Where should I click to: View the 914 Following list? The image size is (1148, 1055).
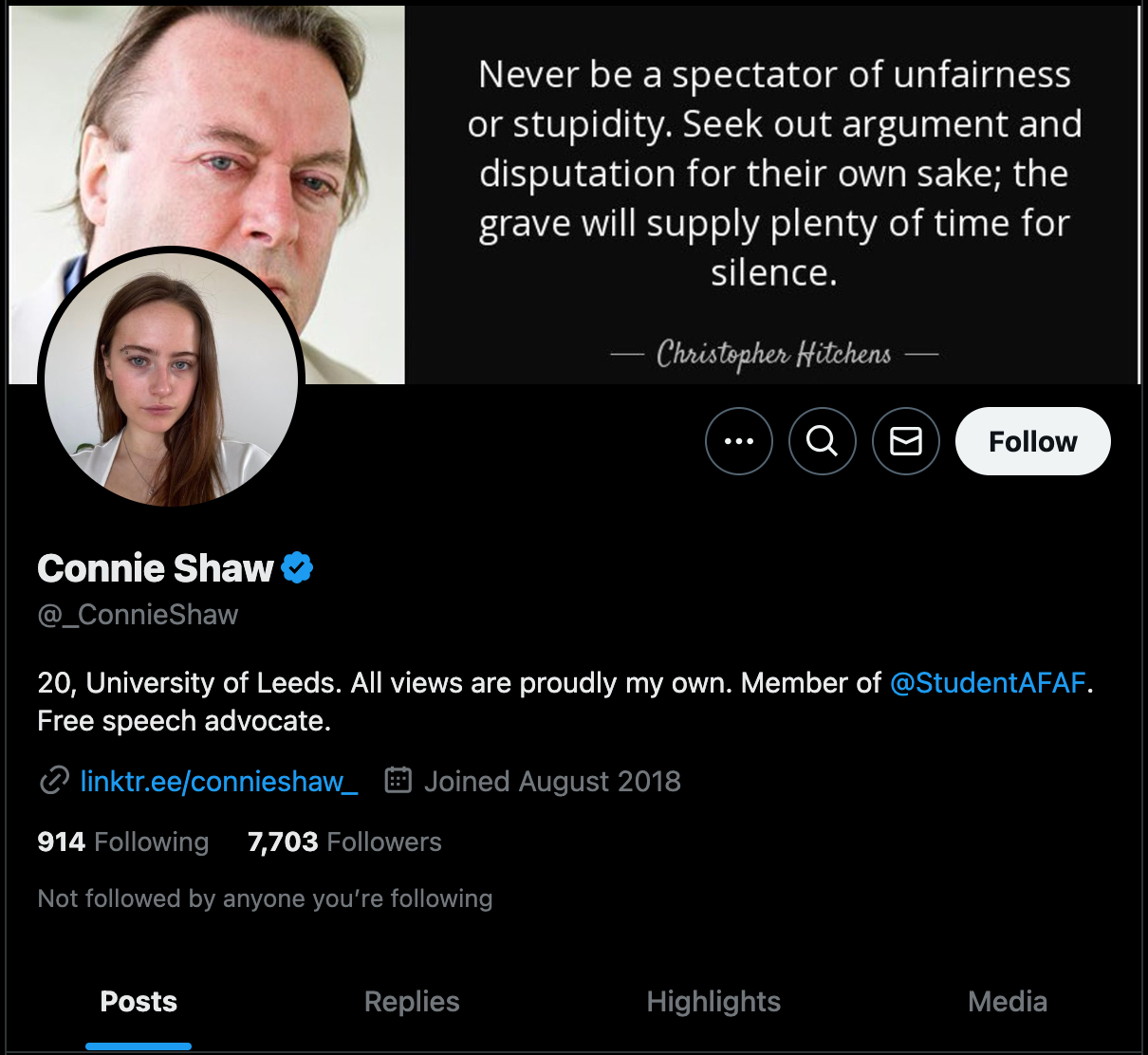[123, 842]
